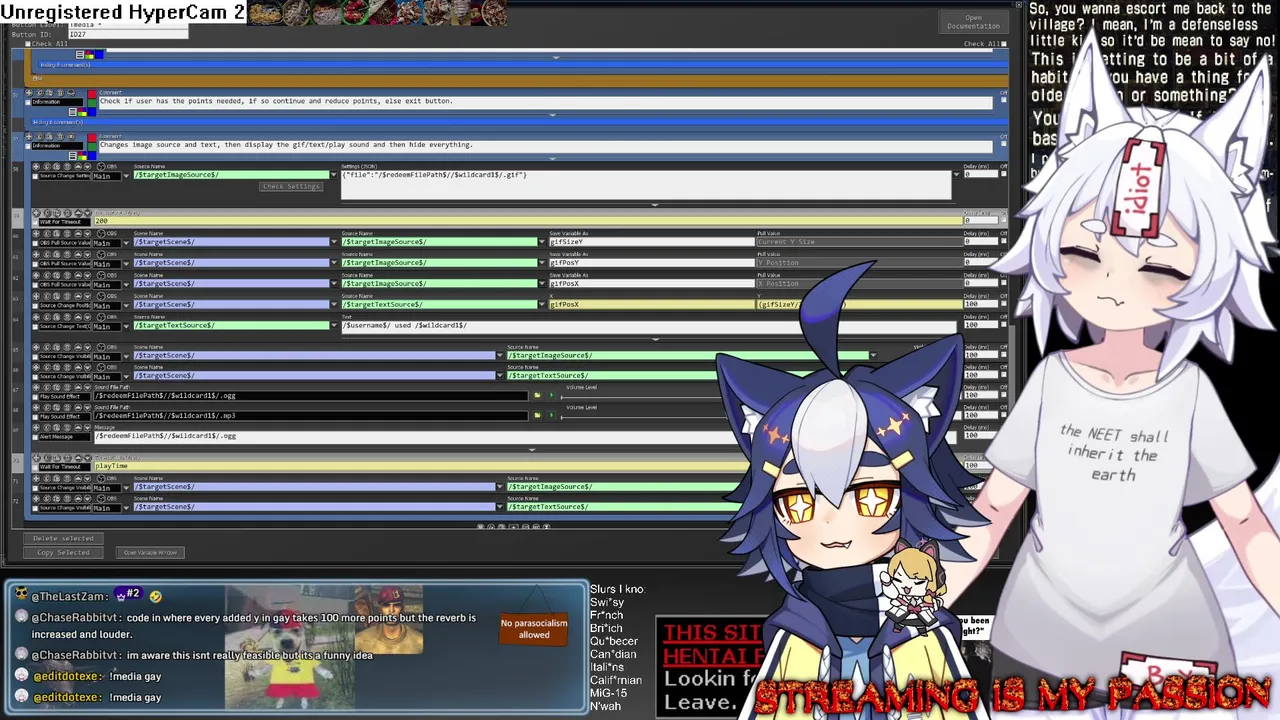This screenshot has width=1280, height=720.
Task: Expand the second Information comment box
Action: [552, 158]
